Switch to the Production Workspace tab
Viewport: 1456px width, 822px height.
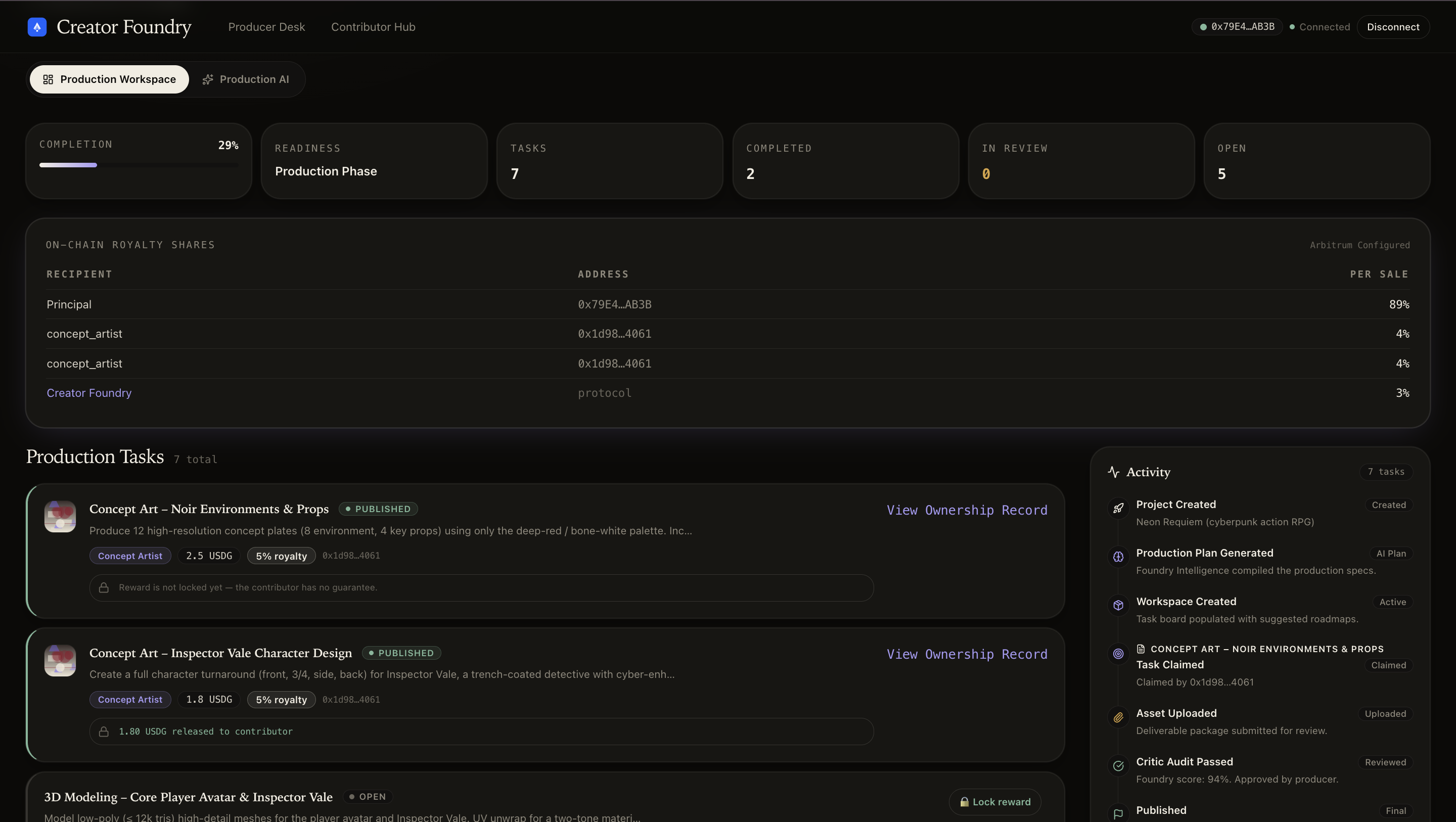click(109, 79)
